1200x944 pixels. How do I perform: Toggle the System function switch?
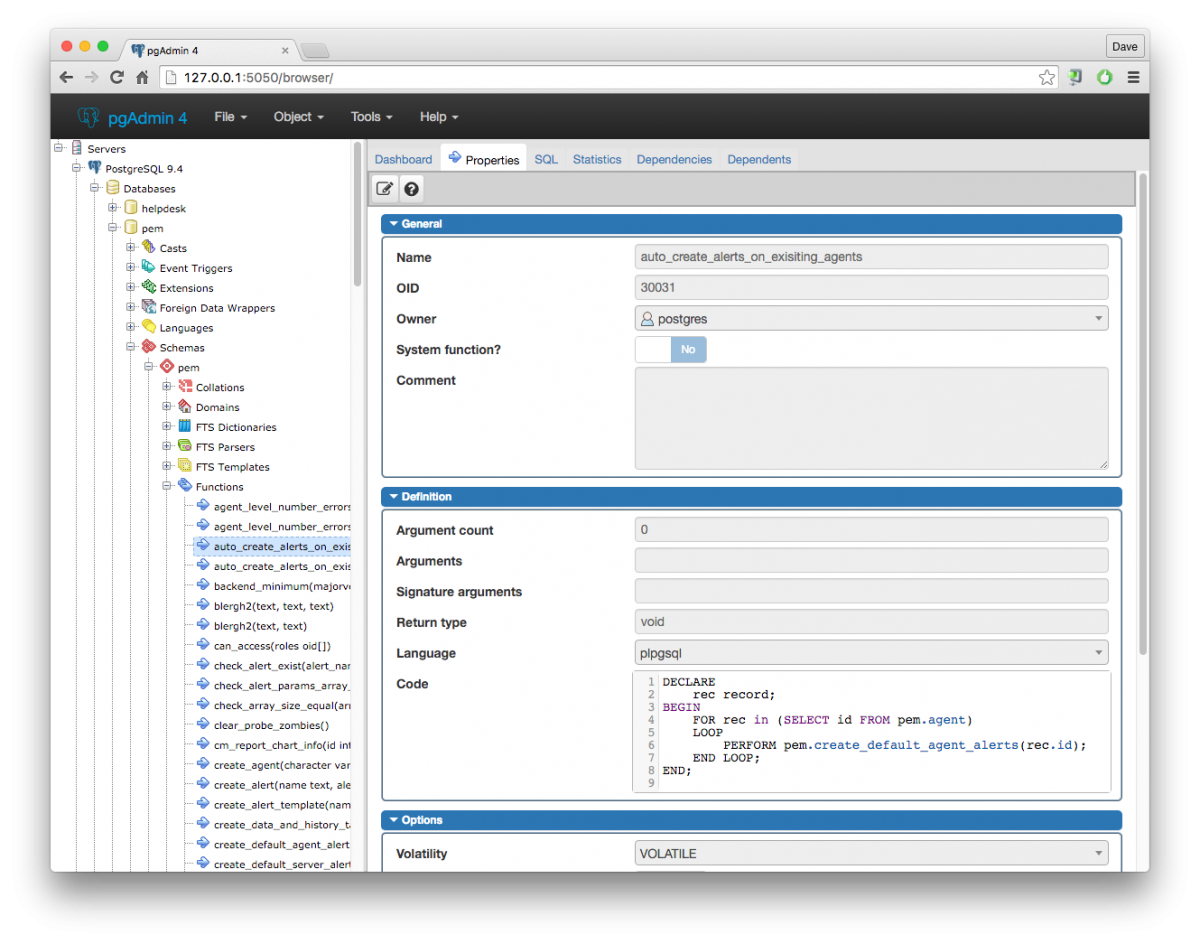(671, 350)
